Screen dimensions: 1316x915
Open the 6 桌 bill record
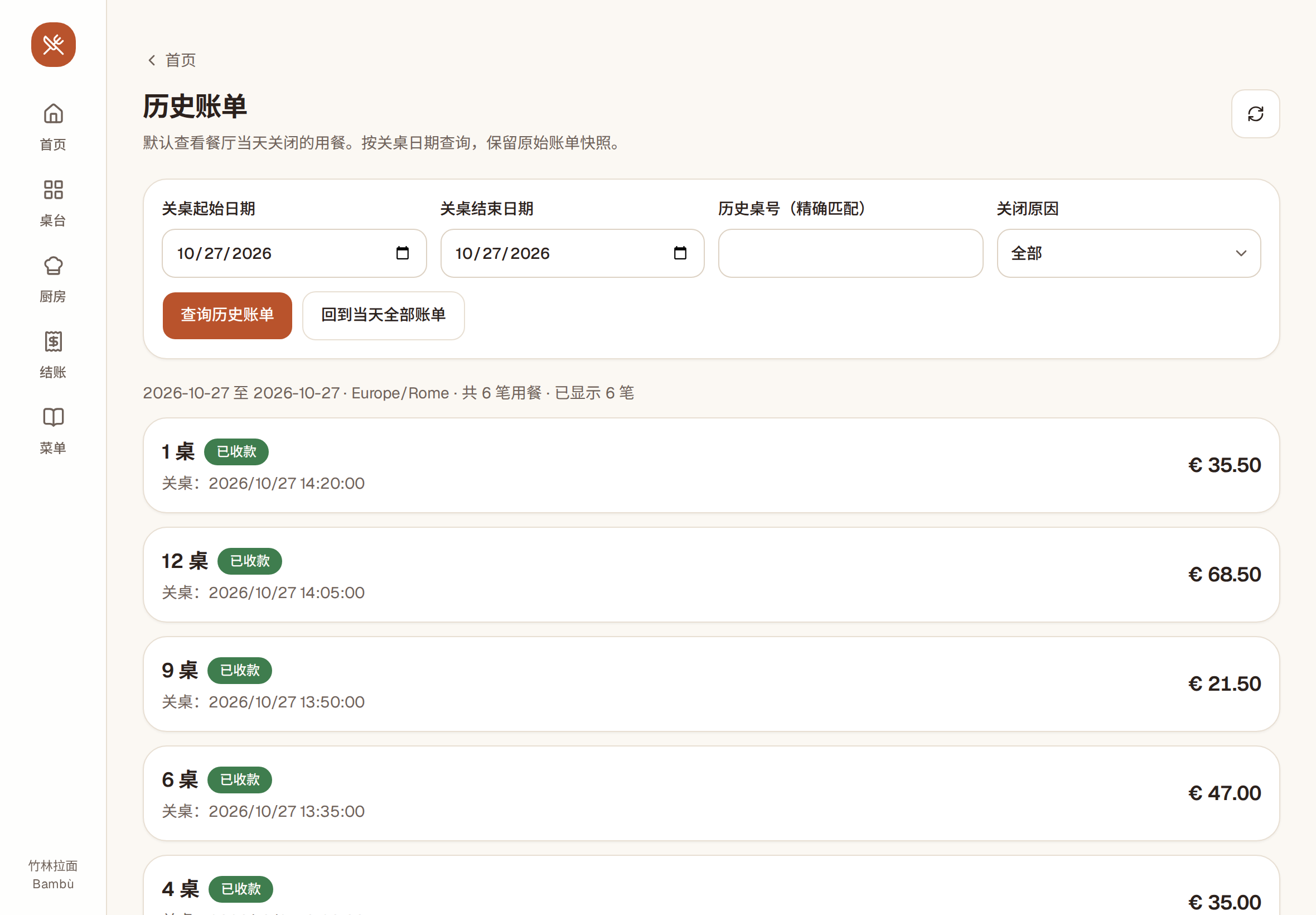point(711,793)
